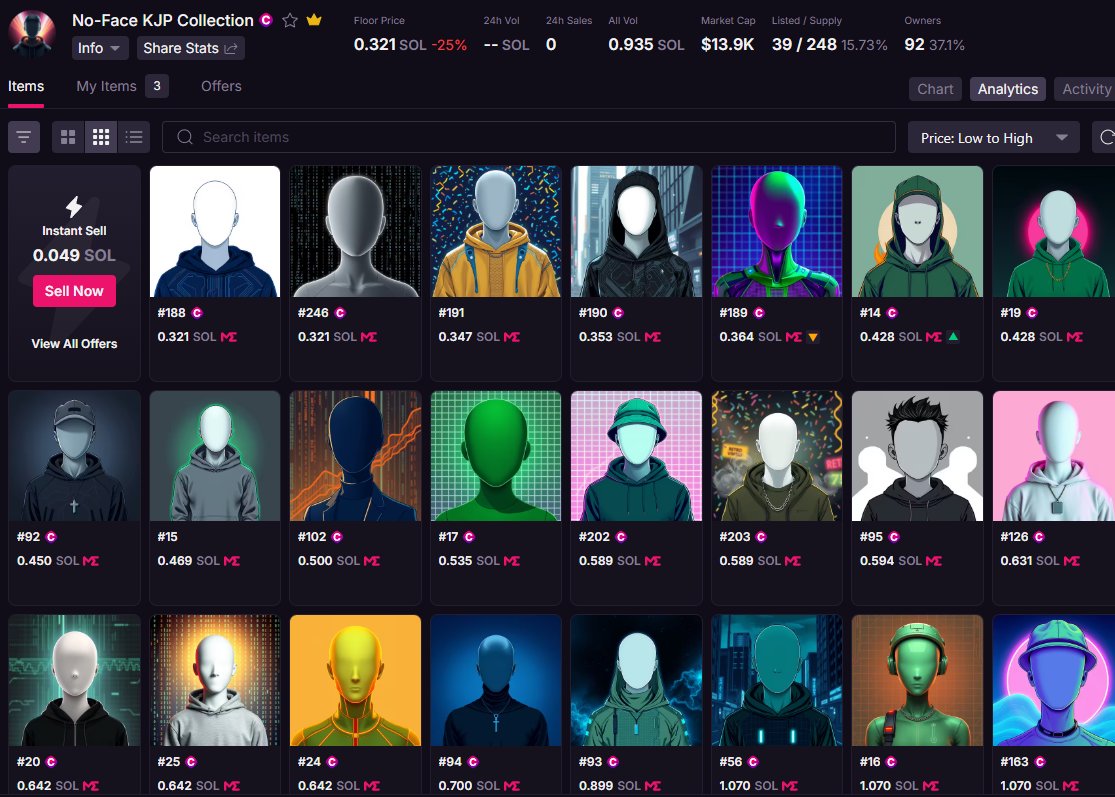Click the badge icon next to #202
The image size is (1115, 797).
(x=621, y=537)
